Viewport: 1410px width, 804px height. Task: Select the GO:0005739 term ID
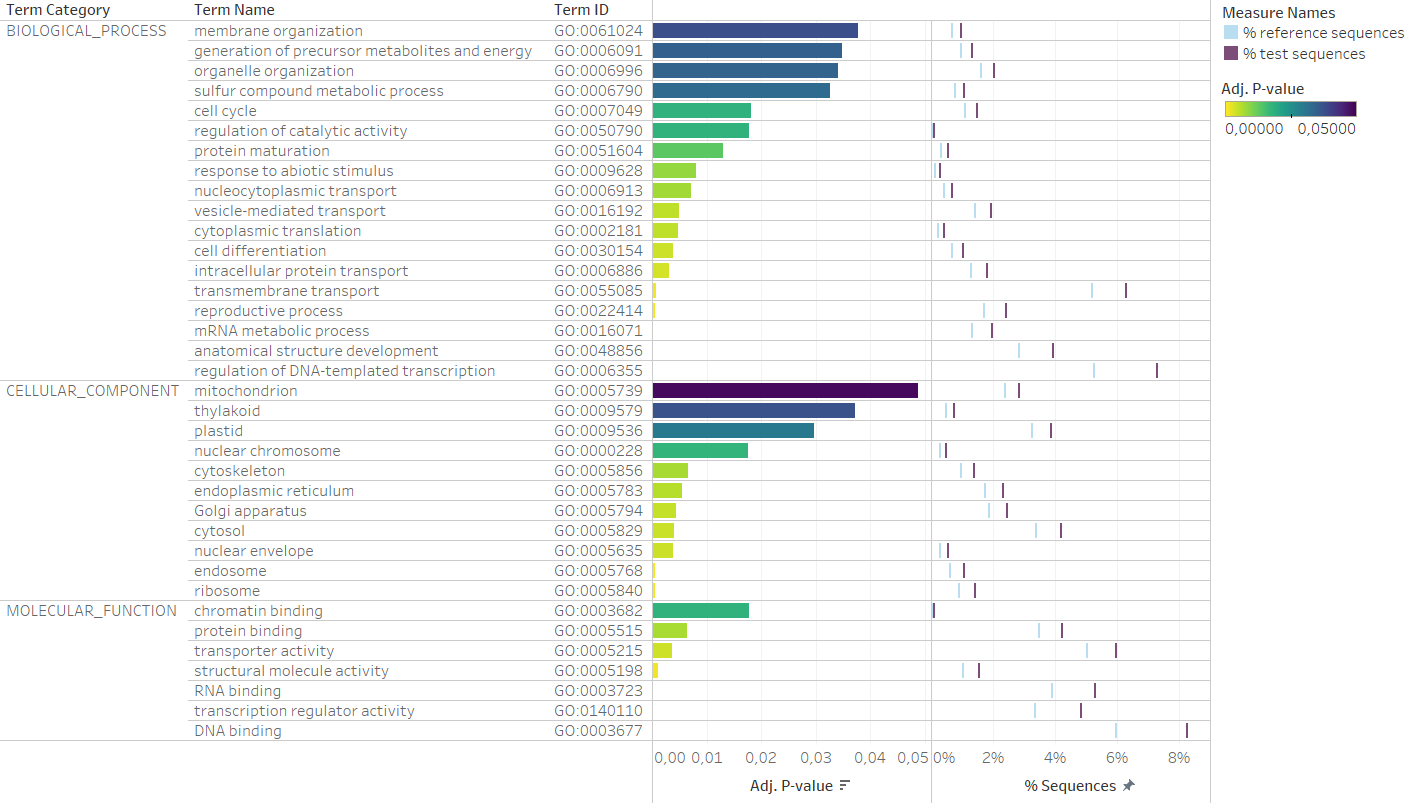pyautogui.click(x=598, y=391)
